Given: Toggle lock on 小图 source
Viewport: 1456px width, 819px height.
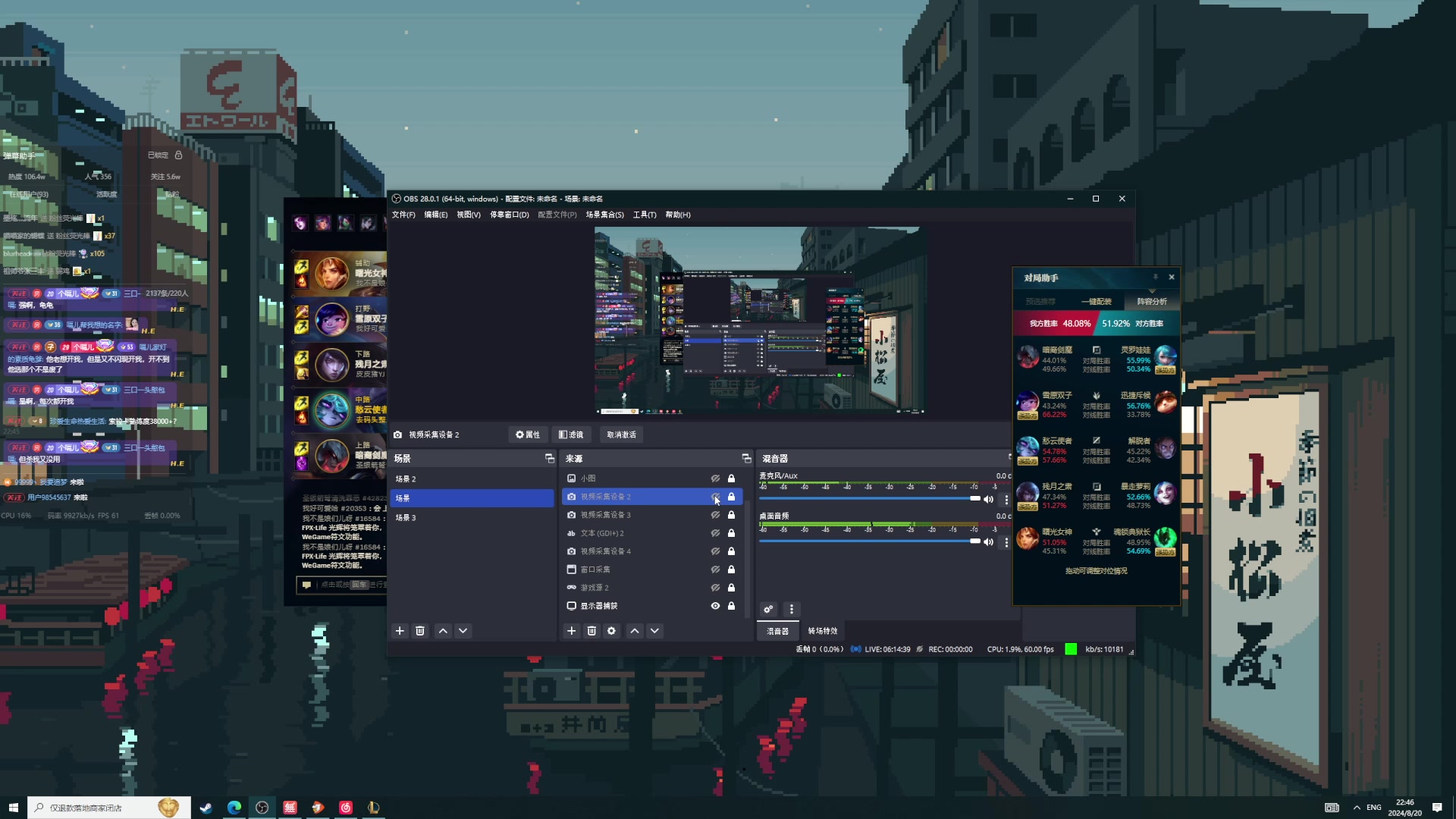Looking at the screenshot, I should click(x=732, y=479).
